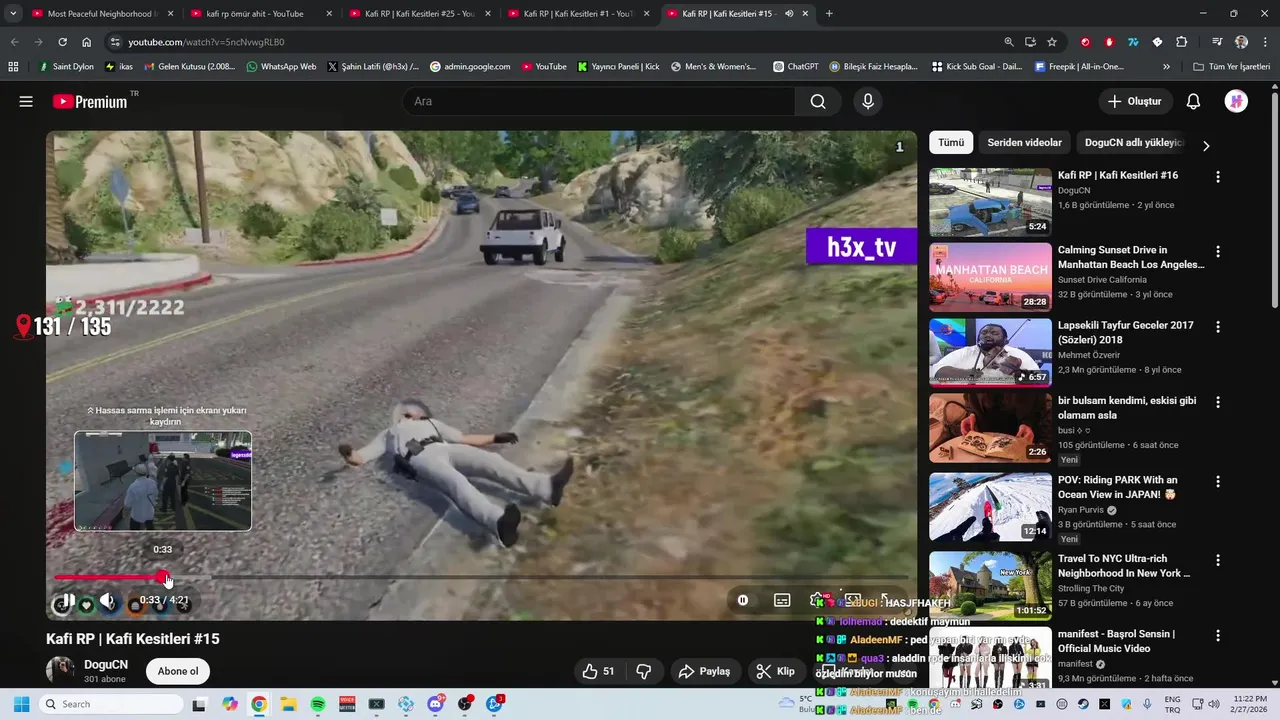Open the Chrome three-dot menu

1265,42
